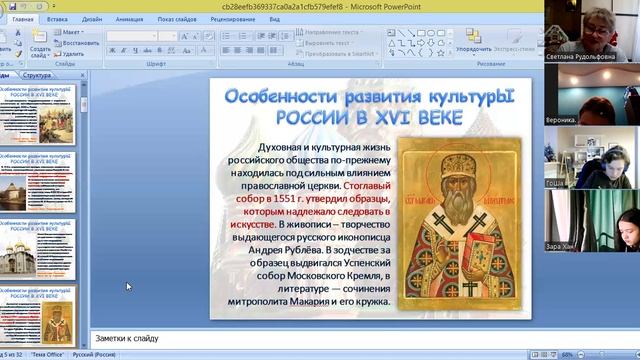The image size is (640, 360).
Task: Activate the Format Painter brush icon
Action: pos(18,53)
